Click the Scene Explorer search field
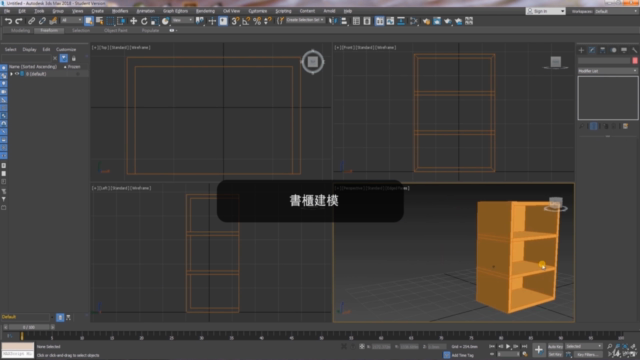 [26, 58]
